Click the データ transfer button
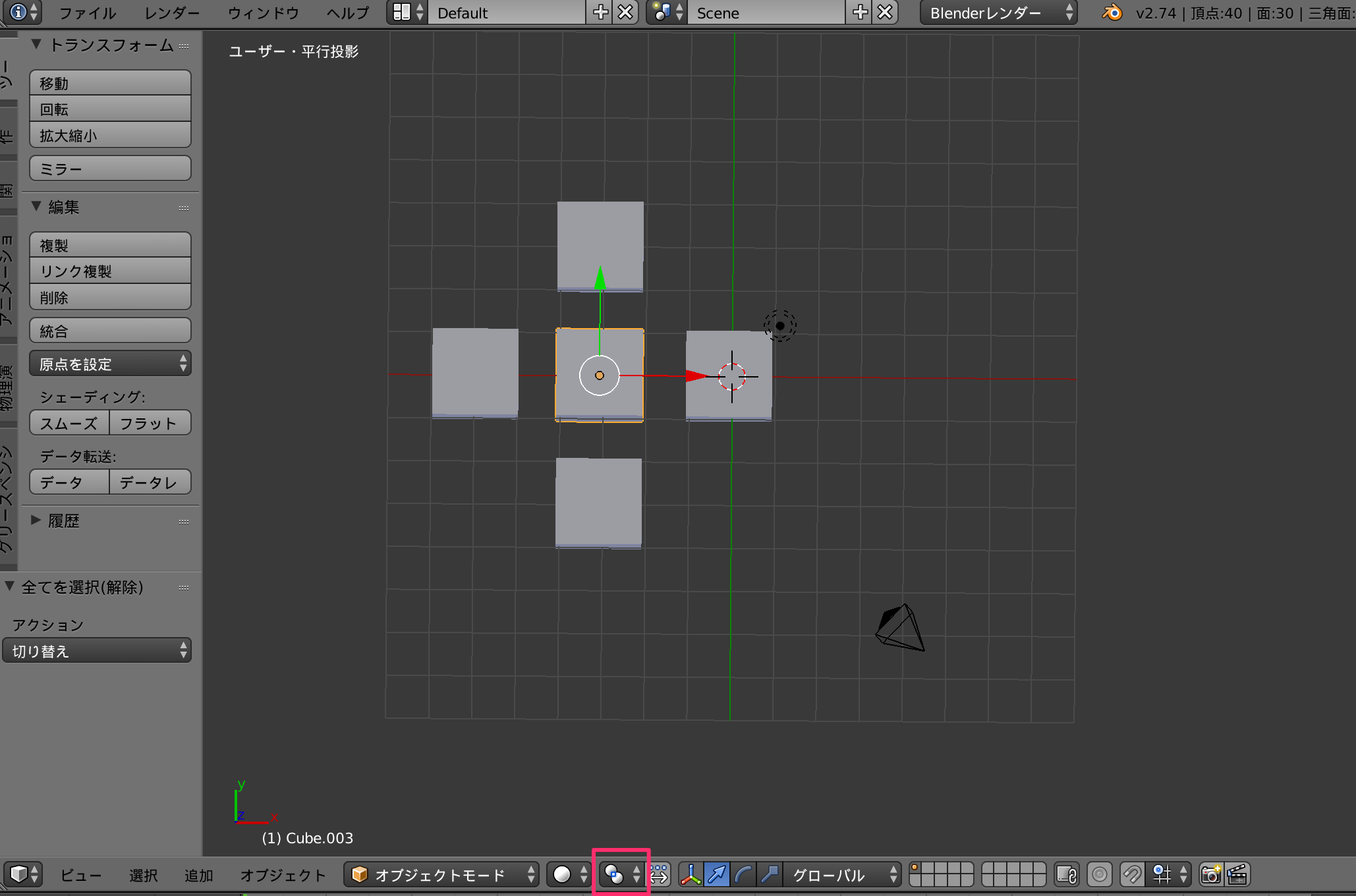1356x896 pixels. pyautogui.click(x=69, y=482)
